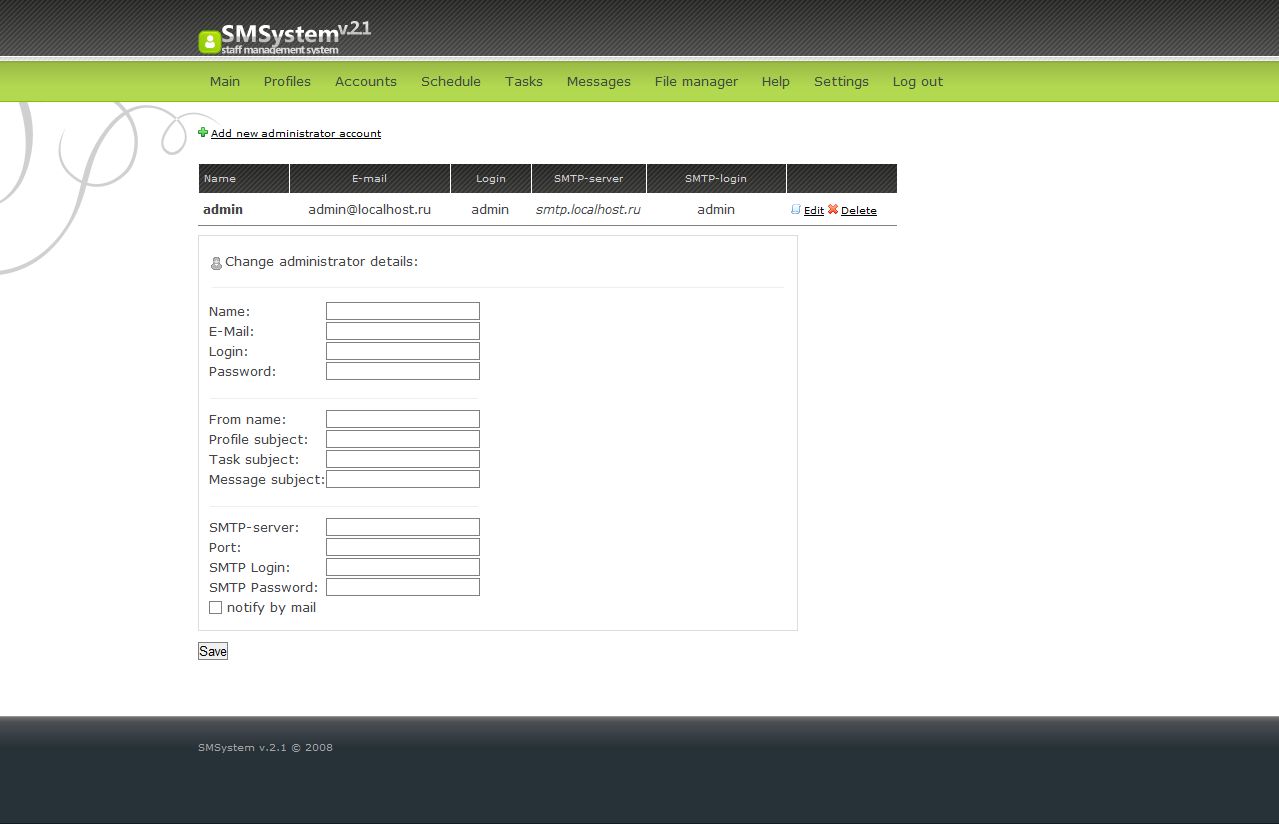Click the green plus add icon
Image resolution: width=1279 pixels, height=824 pixels.
203,132
